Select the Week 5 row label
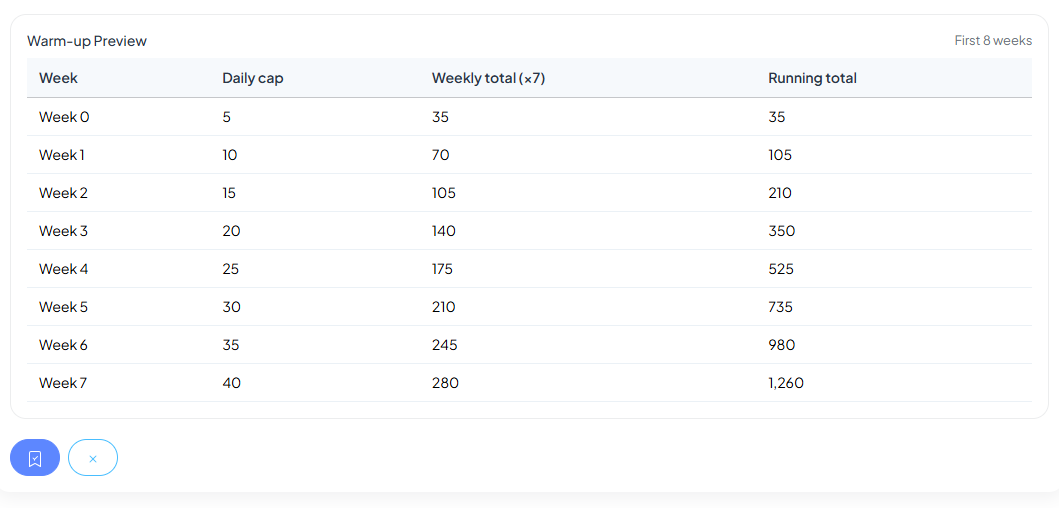Image resolution: width=1059 pixels, height=508 pixels. click(63, 307)
